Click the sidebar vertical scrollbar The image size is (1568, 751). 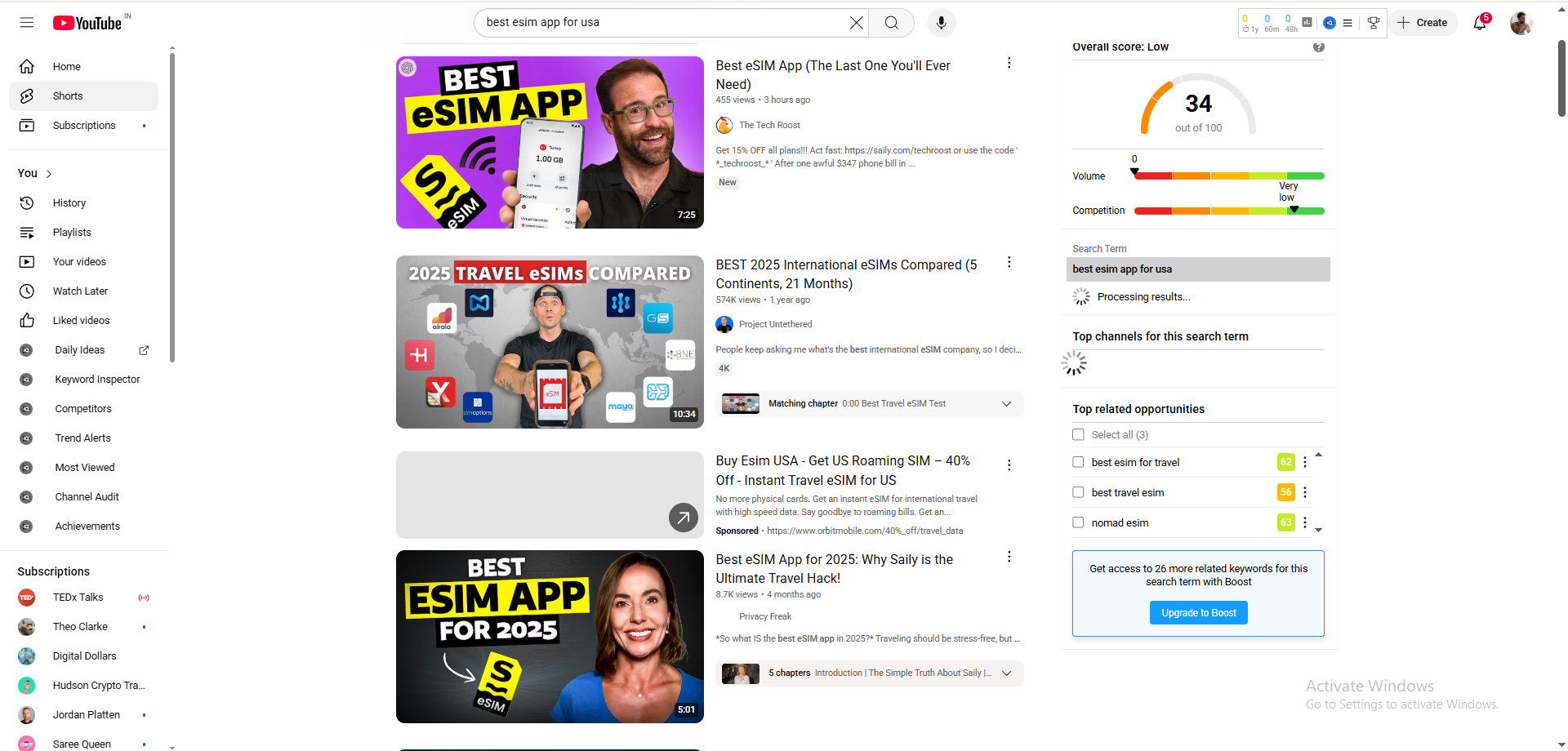[x=171, y=208]
